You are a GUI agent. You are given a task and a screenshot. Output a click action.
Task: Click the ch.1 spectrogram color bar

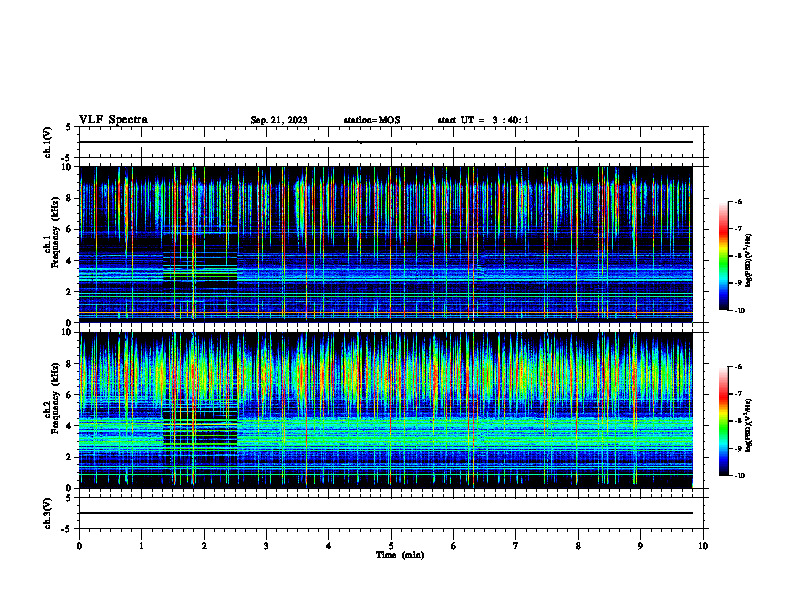coord(724,256)
